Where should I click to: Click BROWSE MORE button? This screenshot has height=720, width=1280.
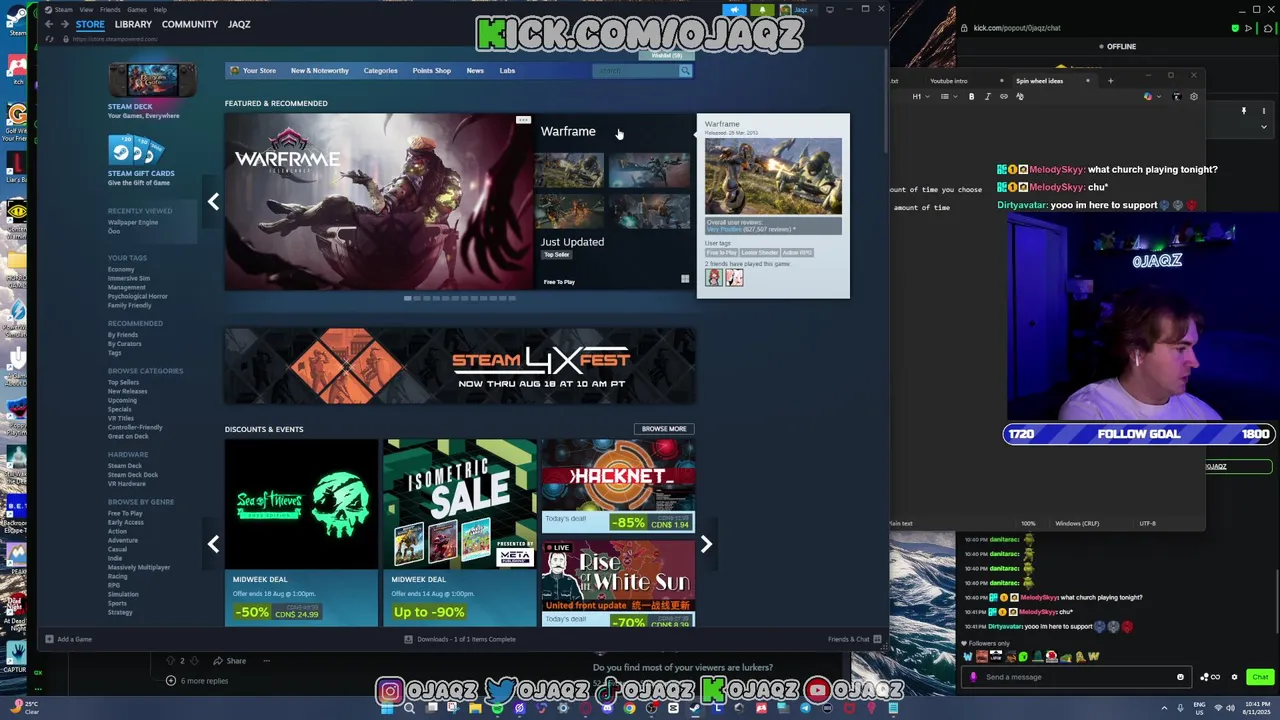[664, 429]
